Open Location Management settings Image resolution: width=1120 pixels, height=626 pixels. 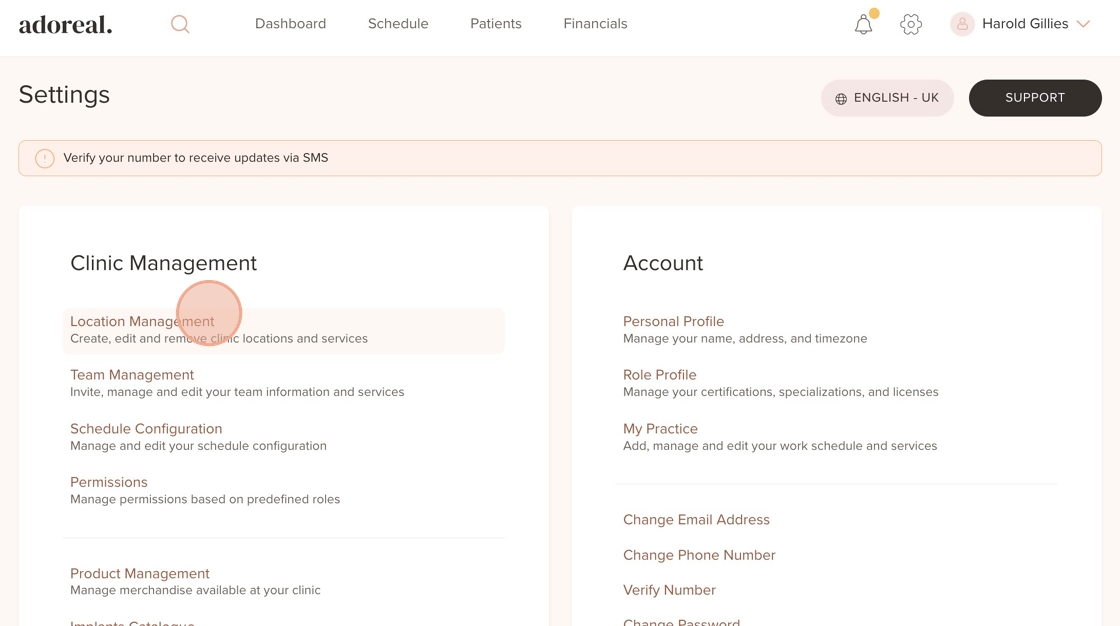(x=142, y=322)
